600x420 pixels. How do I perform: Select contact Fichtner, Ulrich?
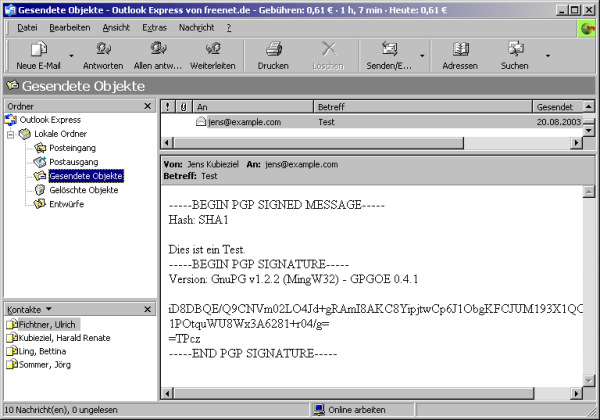[x=47, y=325]
